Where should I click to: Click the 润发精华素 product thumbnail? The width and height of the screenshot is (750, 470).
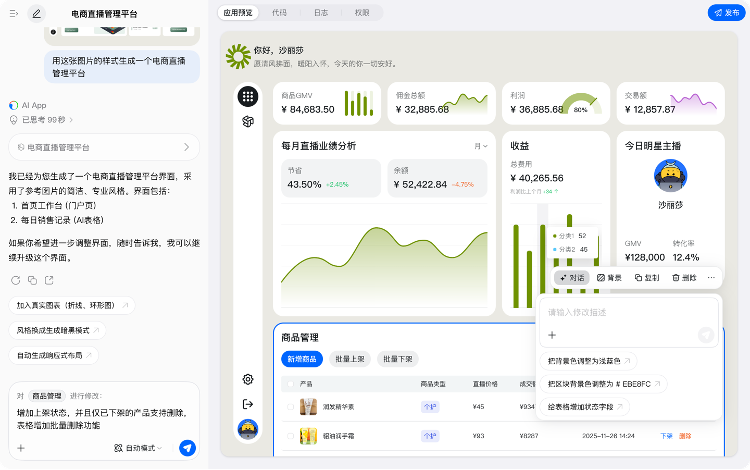click(x=308, y=407)
